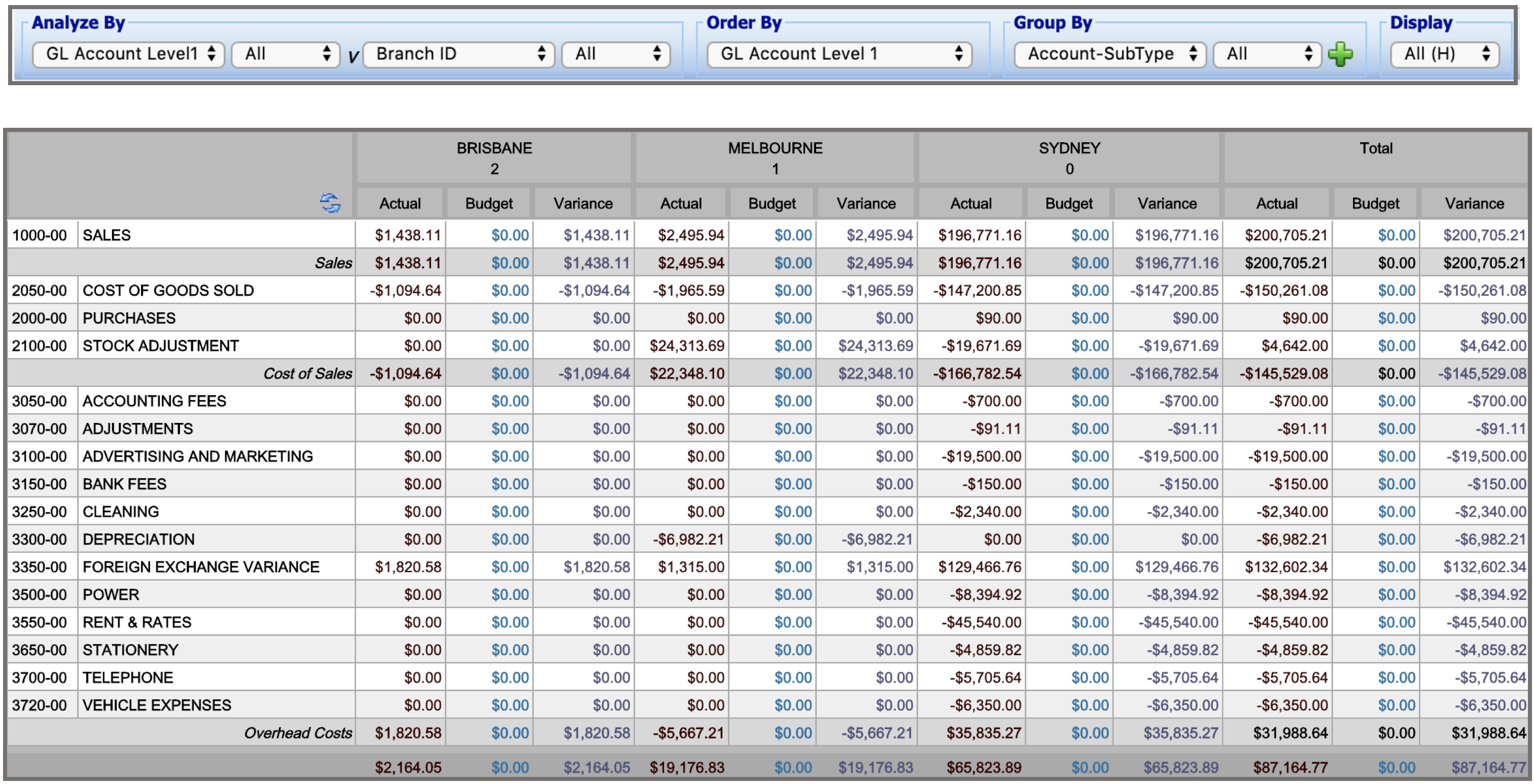The image size is (1534, 784).
Task: Click Brisbane Actual -$1,094.64 for Cost of Goods Sold
Action: (405, 291)
